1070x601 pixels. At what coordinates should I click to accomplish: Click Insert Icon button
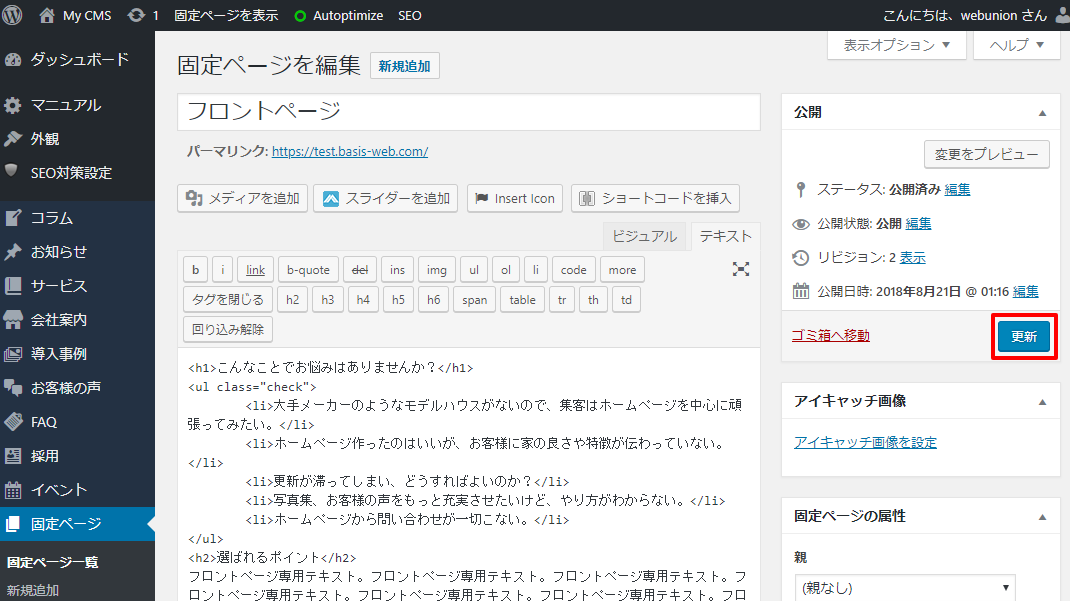tap(515, 199)
